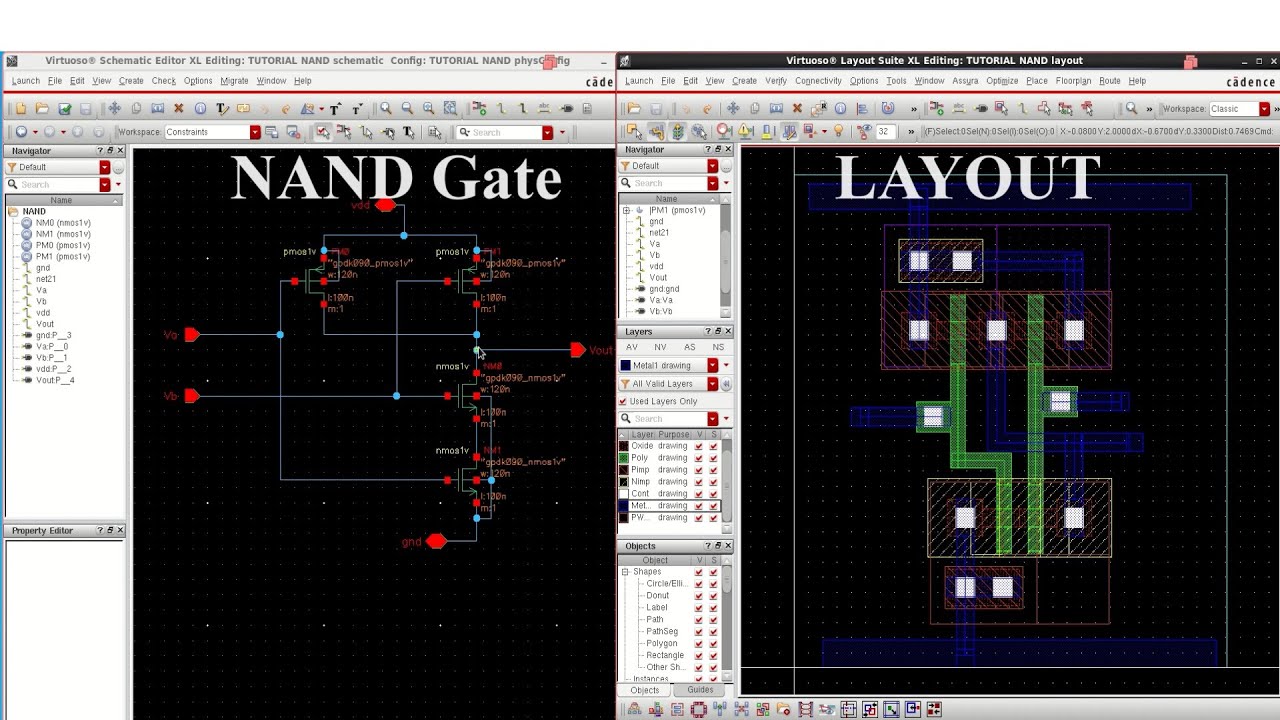
Task: Click Redo arrow in Schematic Editor toolbar
Action: click(x=286, y=108)
